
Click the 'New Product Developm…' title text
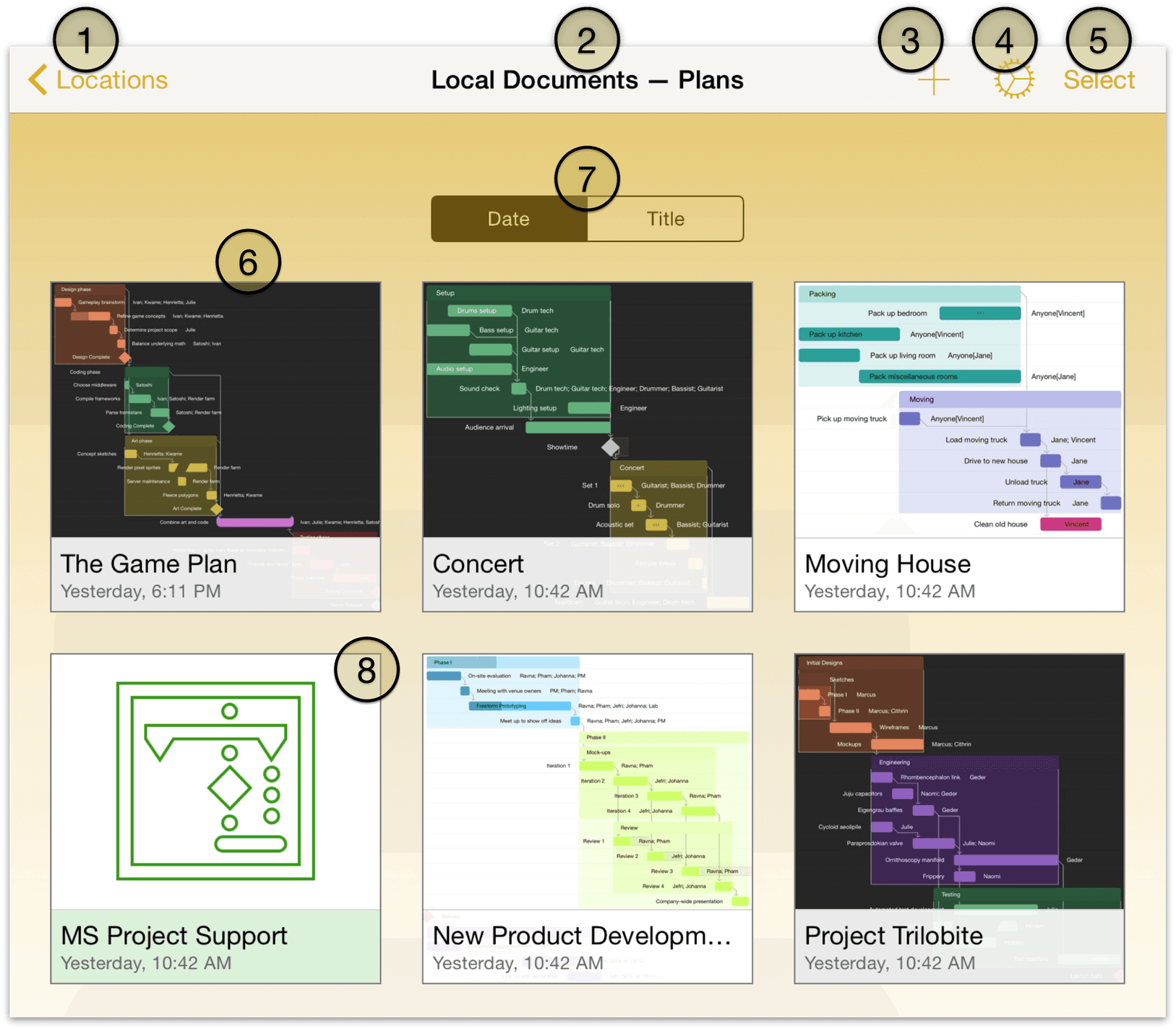click(582, 936)
